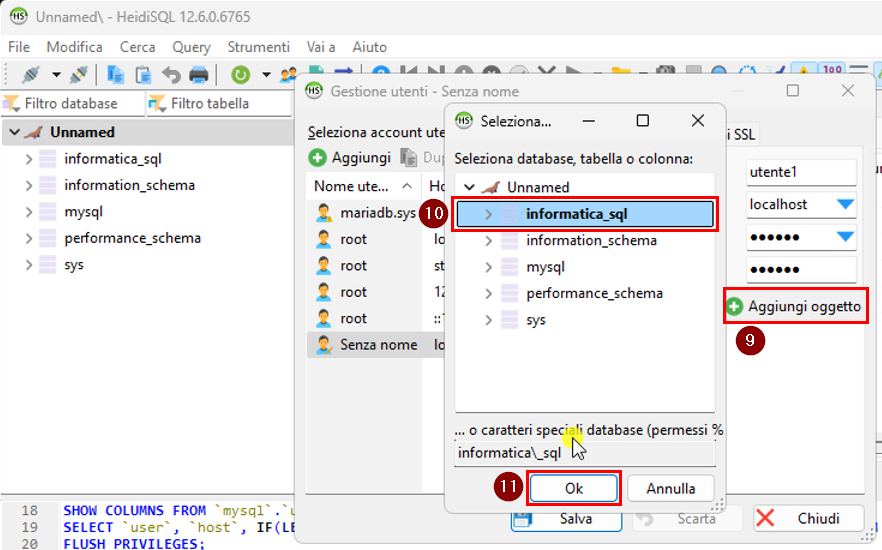The image size is (882, 550).
Task: Open the Strumenti menu
Action: [x=258, y=47]
